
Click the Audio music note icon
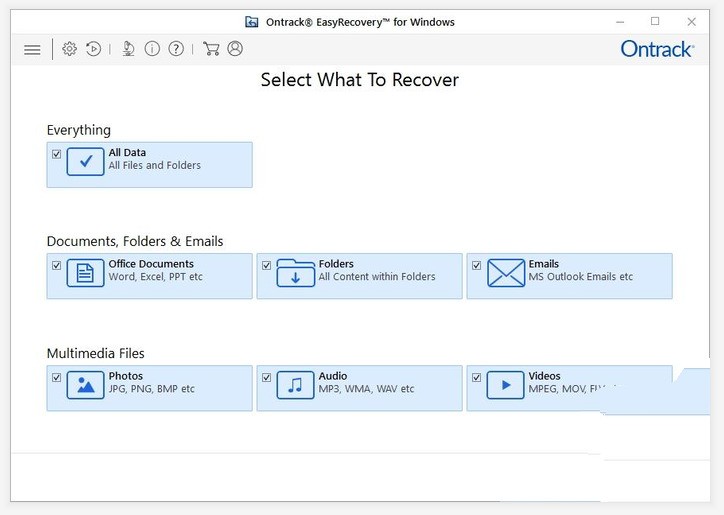coord(296,385)
